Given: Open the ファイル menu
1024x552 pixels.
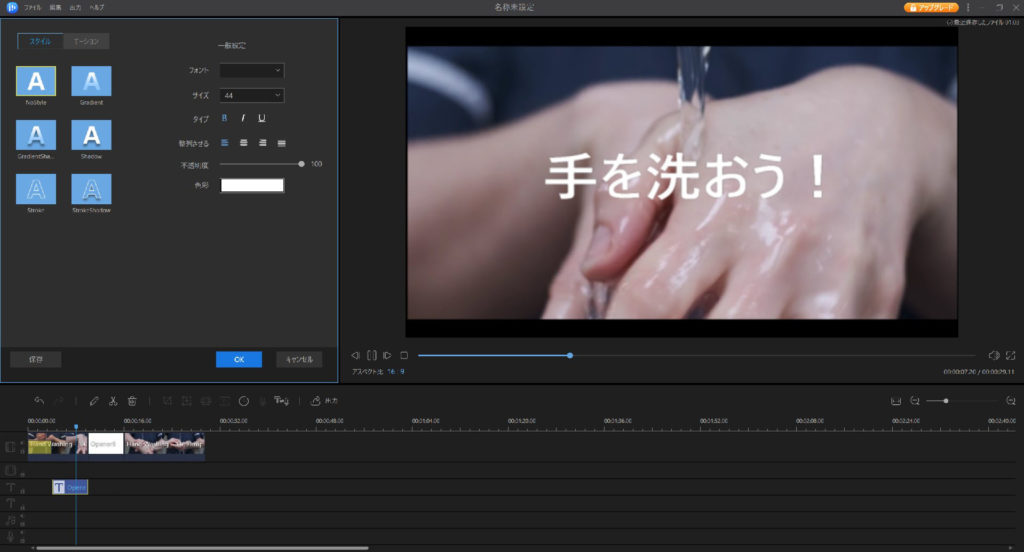Looking at the screenshot, I should point(33,7).
